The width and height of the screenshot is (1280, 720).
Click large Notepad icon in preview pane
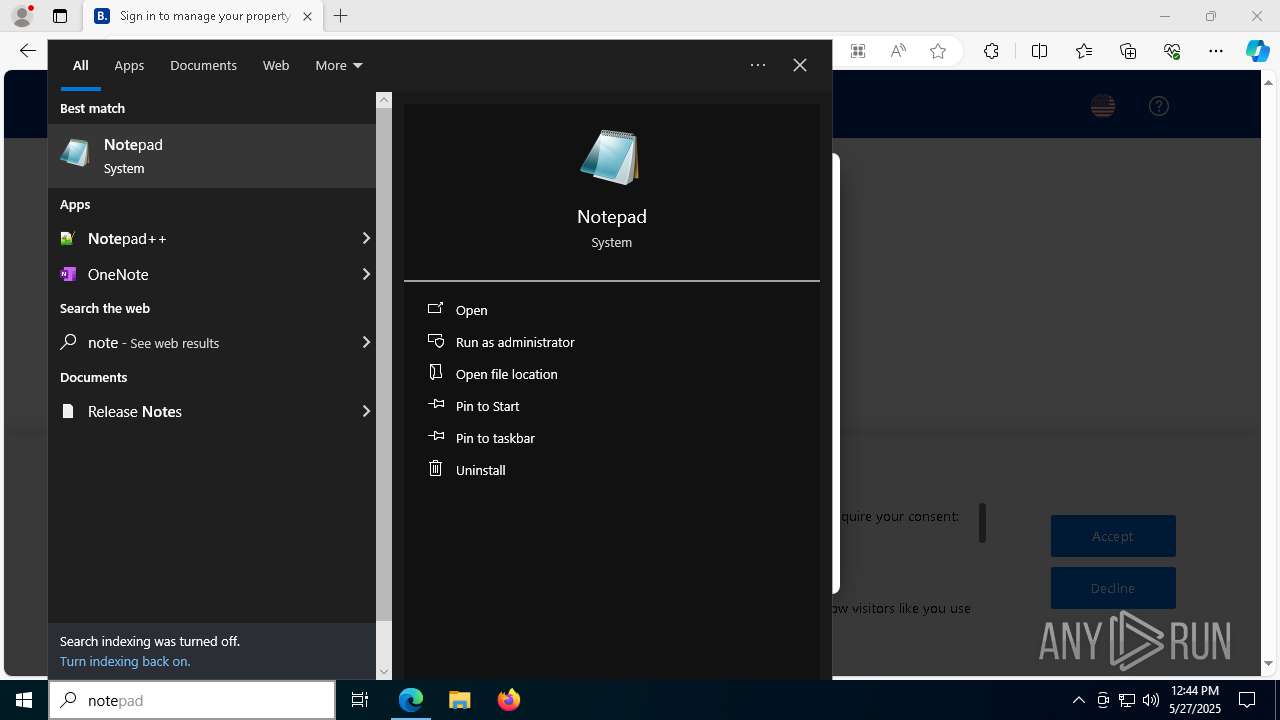611,157
